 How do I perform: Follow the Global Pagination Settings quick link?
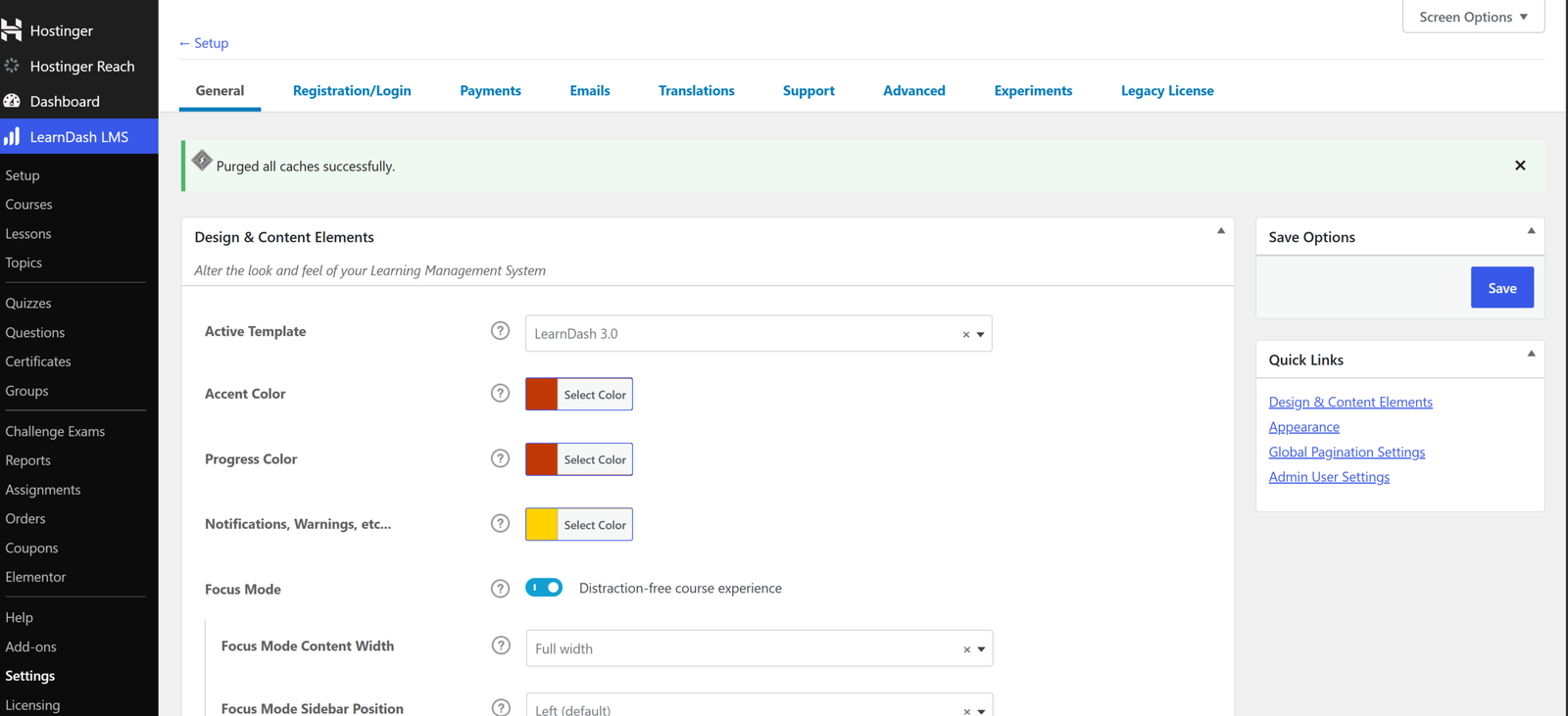[1347, 452]
